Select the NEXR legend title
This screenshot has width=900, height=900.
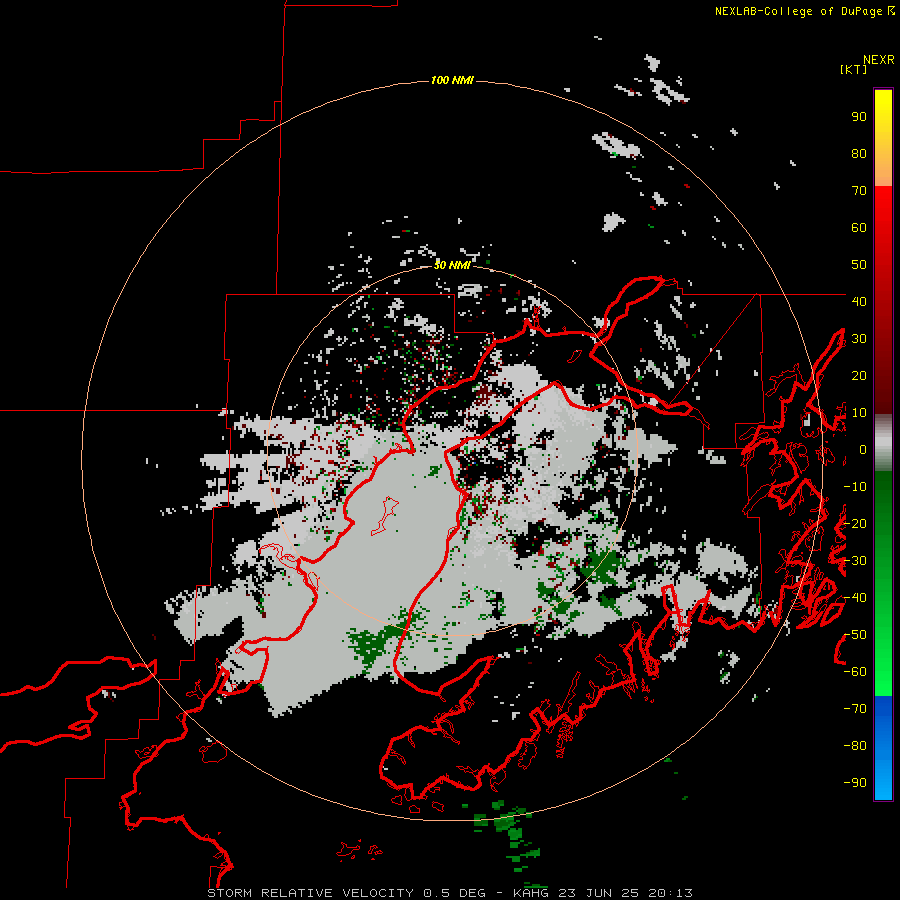click(x=878, y=60)
